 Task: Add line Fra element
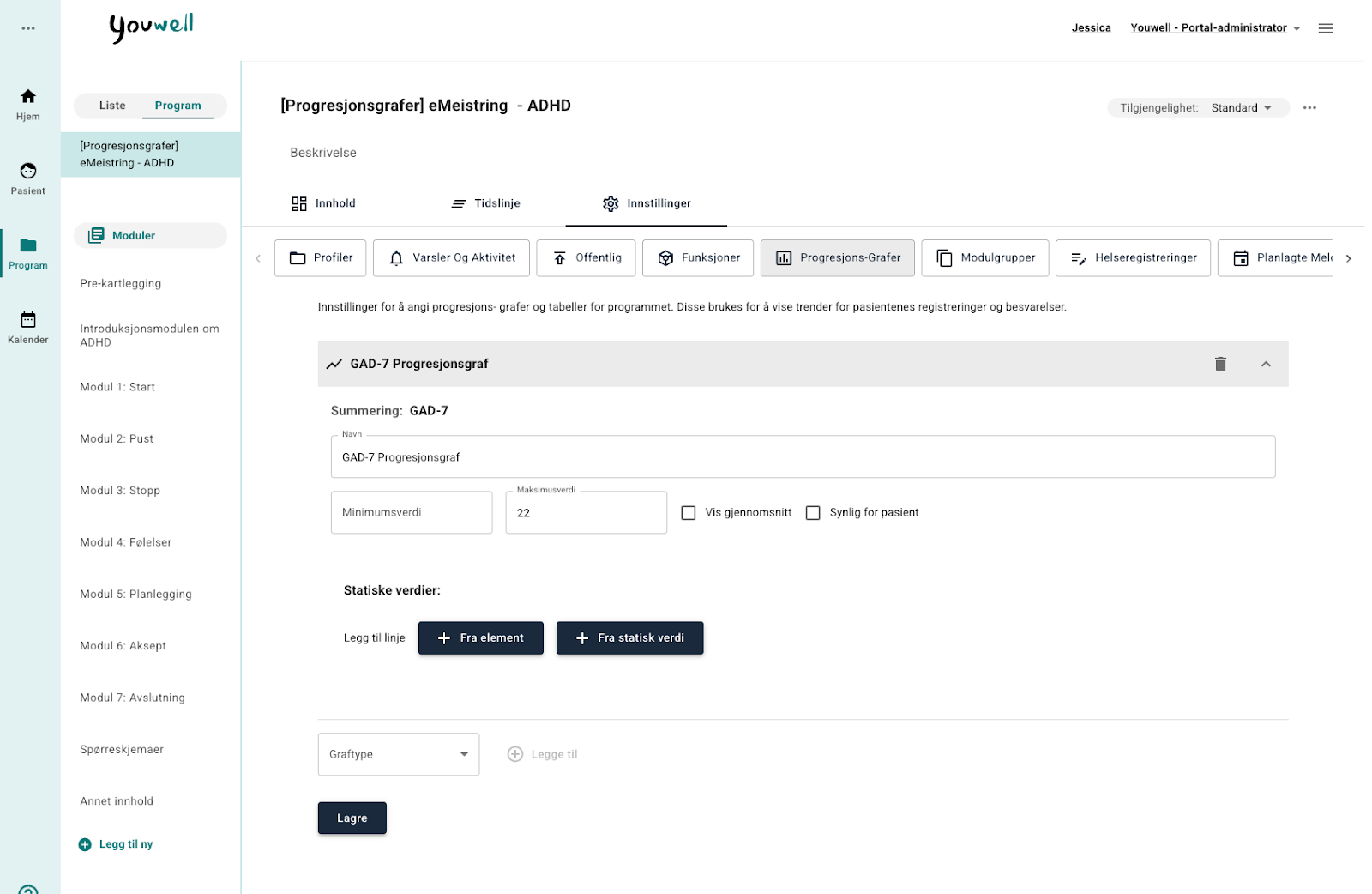click(481, 638)
